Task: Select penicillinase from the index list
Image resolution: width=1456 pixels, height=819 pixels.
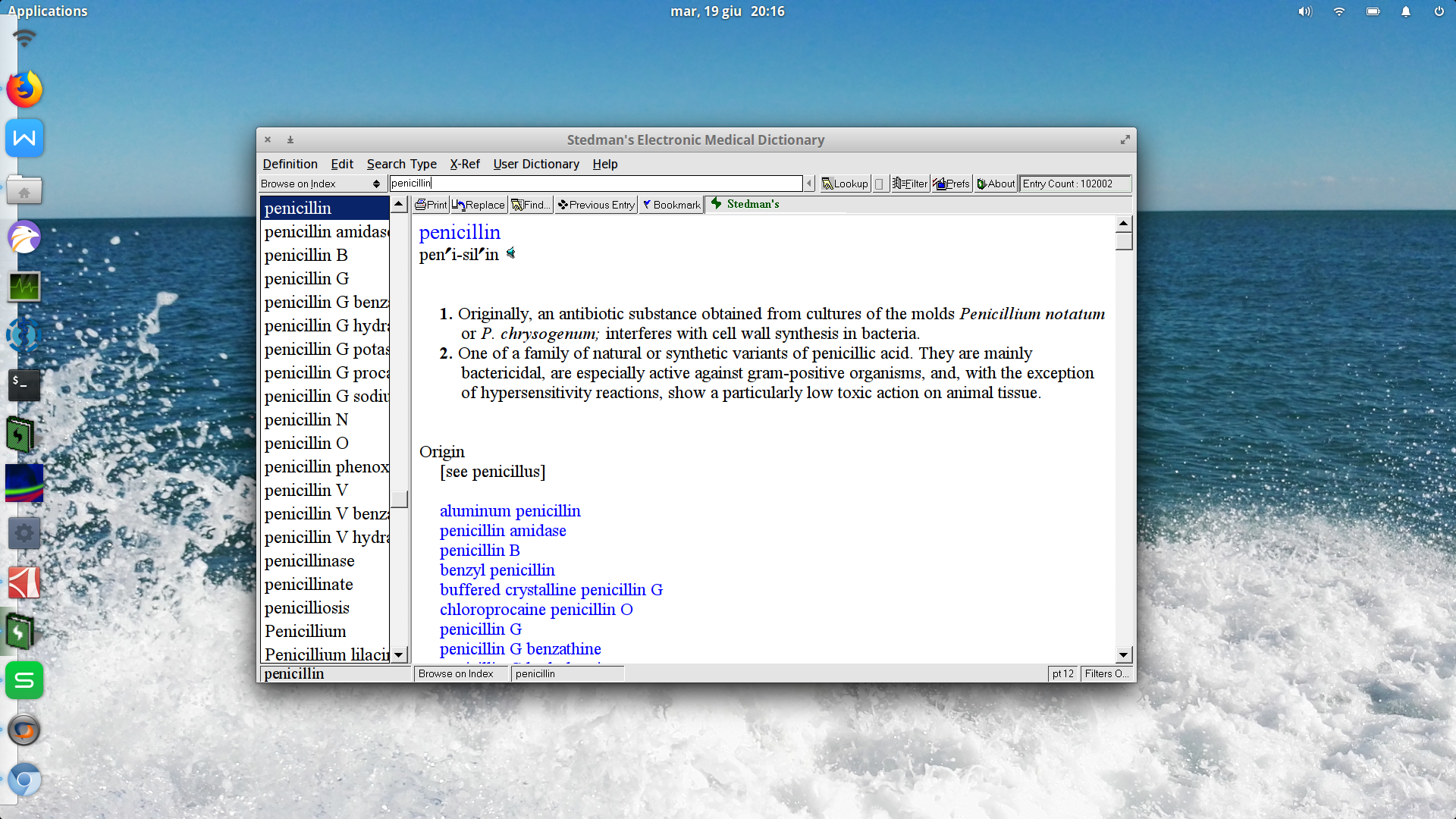Action: pos(309,560)
